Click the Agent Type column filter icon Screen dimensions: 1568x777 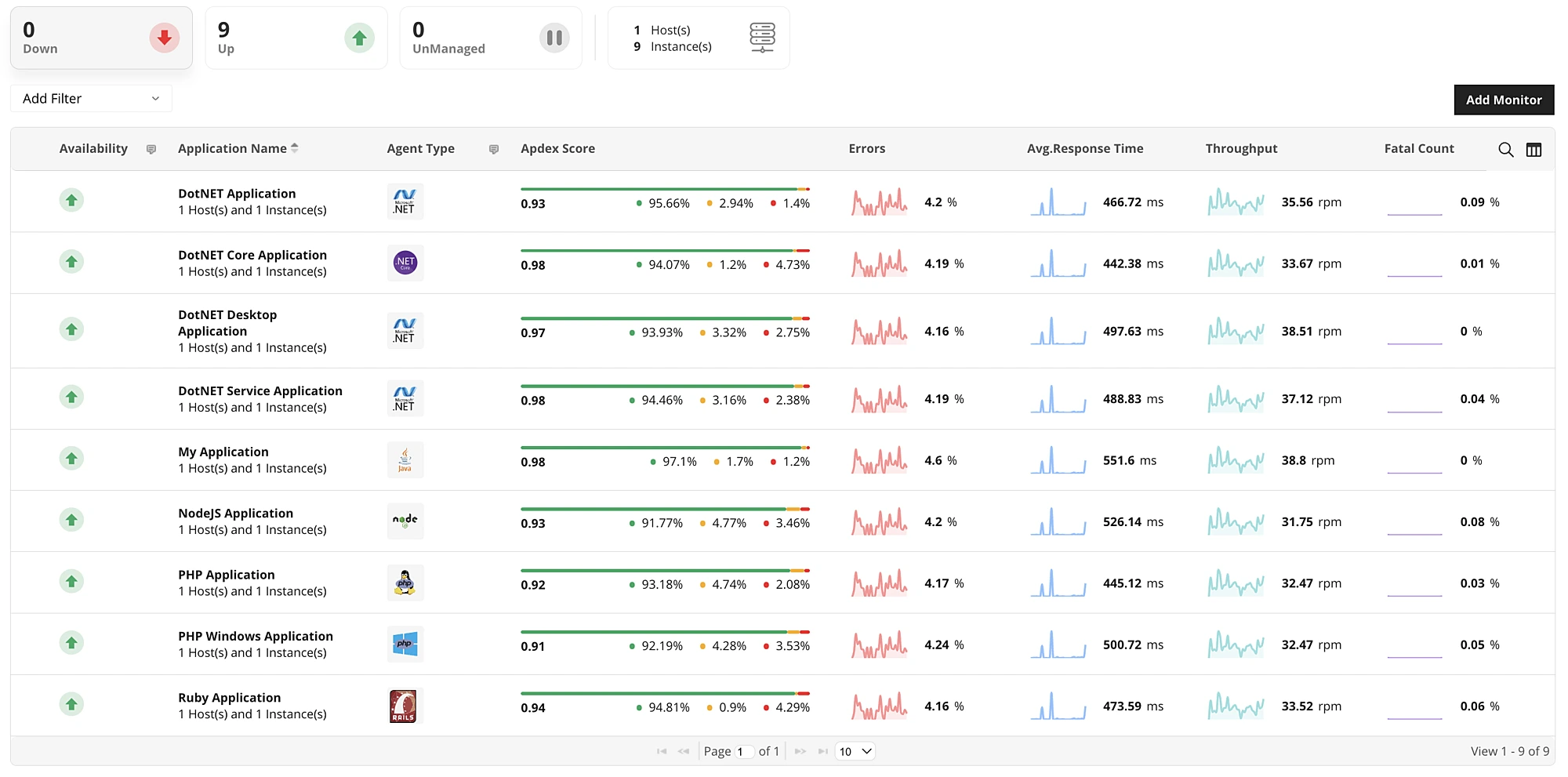(494, 149)
